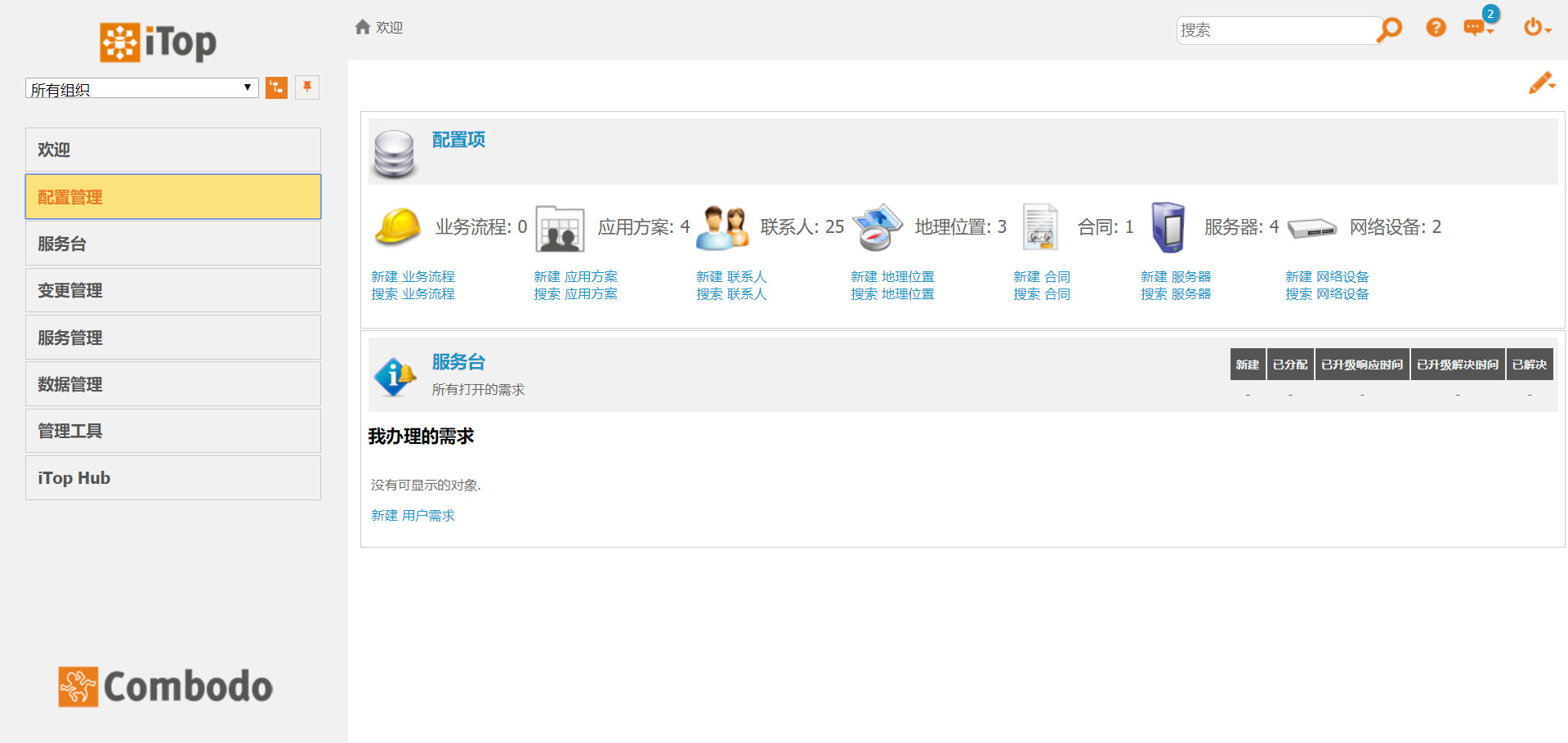Open the notifications icon showing 2 messages
Viewport: 1568px width, 743px height.
click(1476, 27)
